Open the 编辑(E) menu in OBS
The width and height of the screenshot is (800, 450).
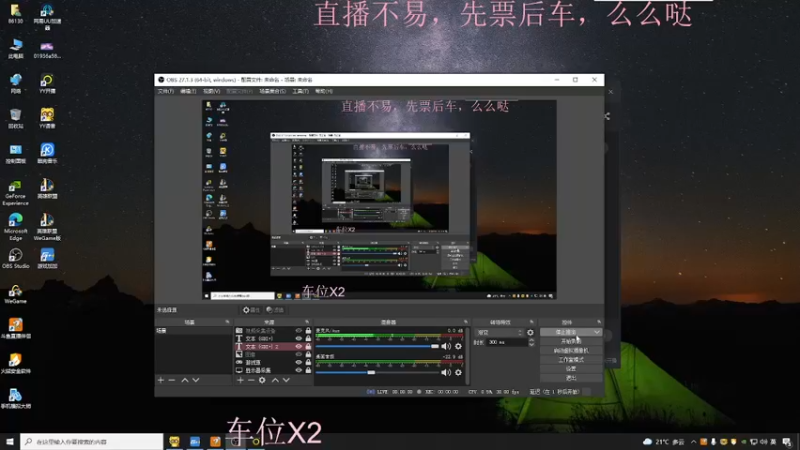pos(188,91)
